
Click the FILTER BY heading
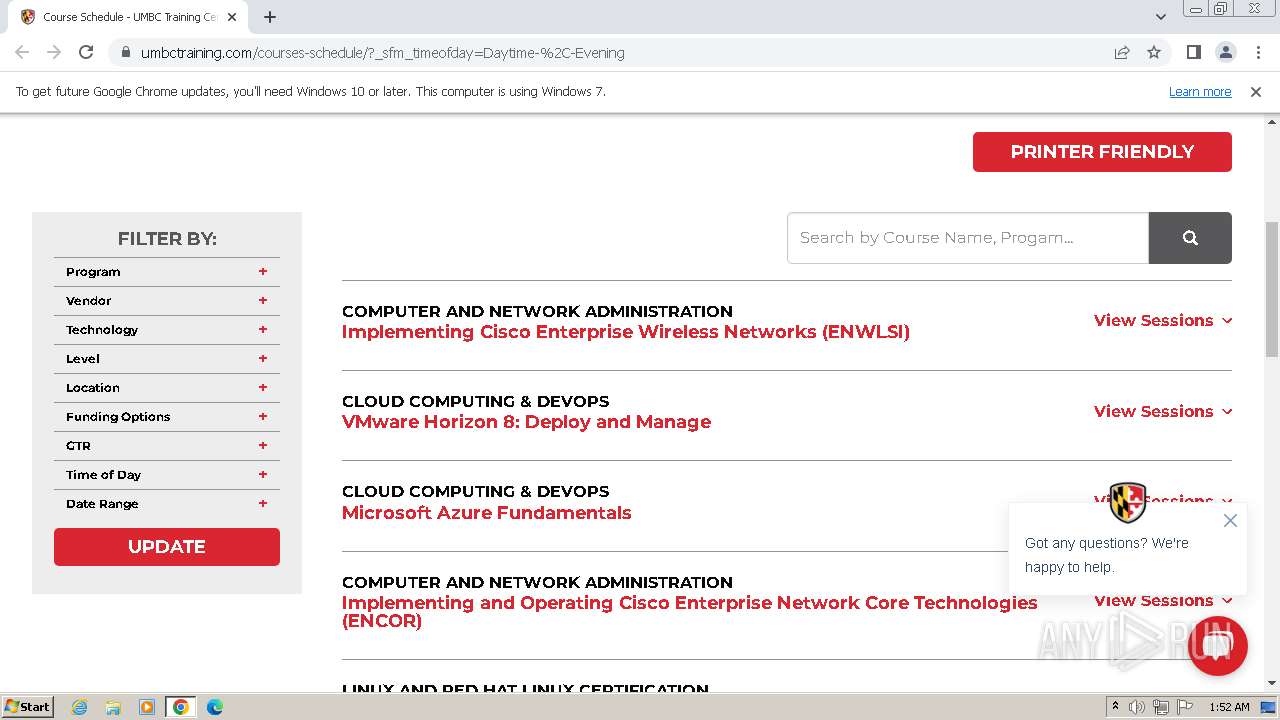tap(167, 239)
